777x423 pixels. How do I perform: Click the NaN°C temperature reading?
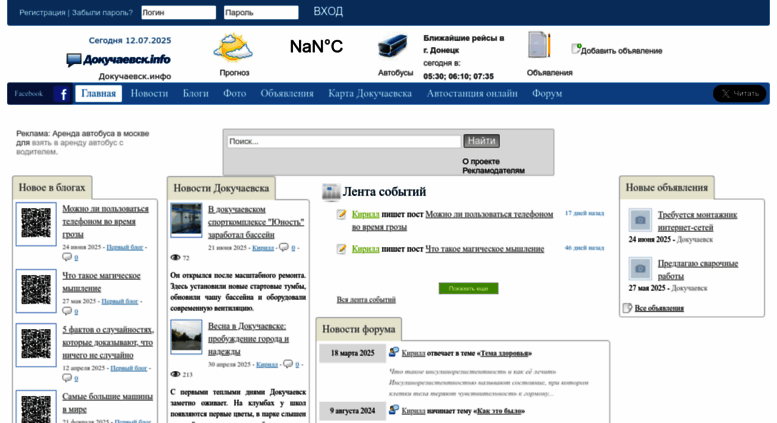[316, 47]
